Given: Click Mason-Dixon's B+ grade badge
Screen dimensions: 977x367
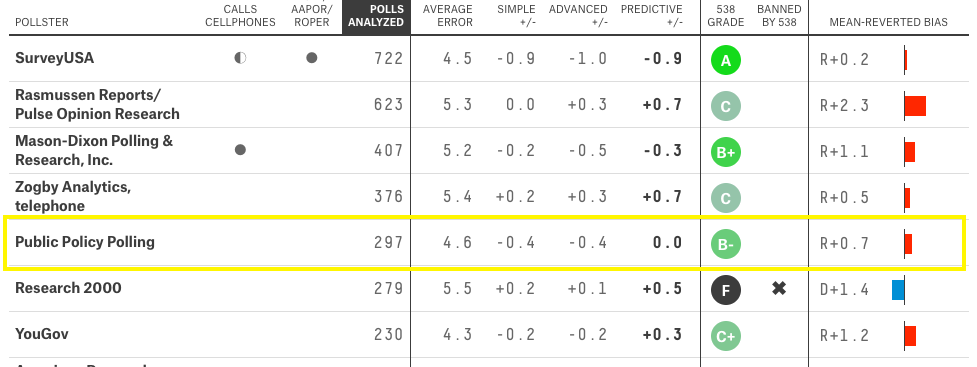Looking at the screenshot, I should [x=725, y=153].
